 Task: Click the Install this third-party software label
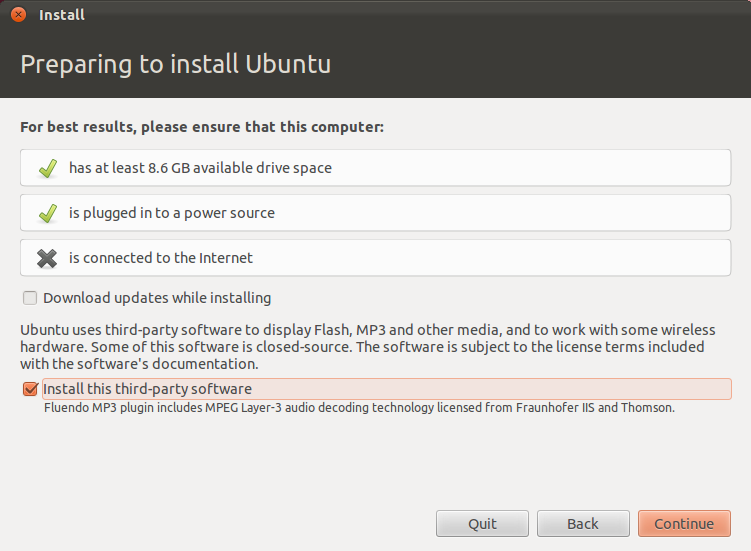[147, 389]
